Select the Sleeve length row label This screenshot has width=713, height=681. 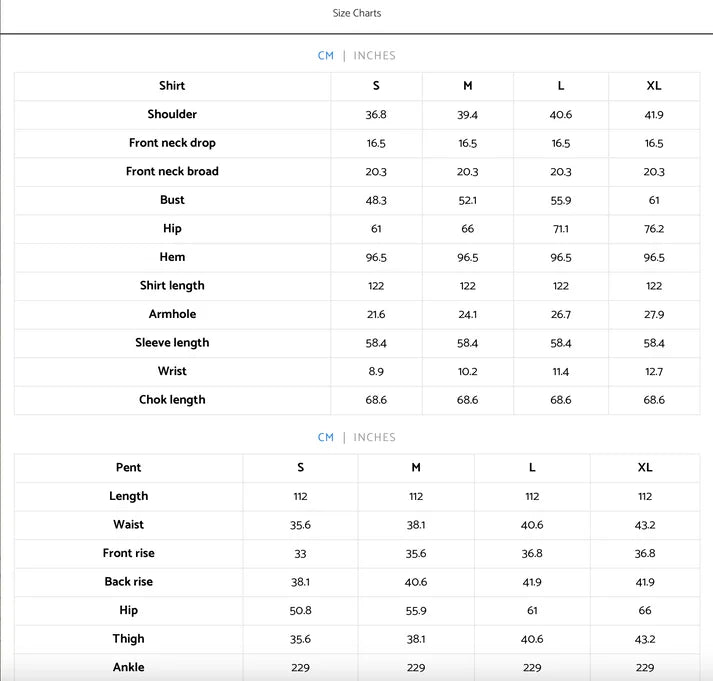(x=172, y=343)
